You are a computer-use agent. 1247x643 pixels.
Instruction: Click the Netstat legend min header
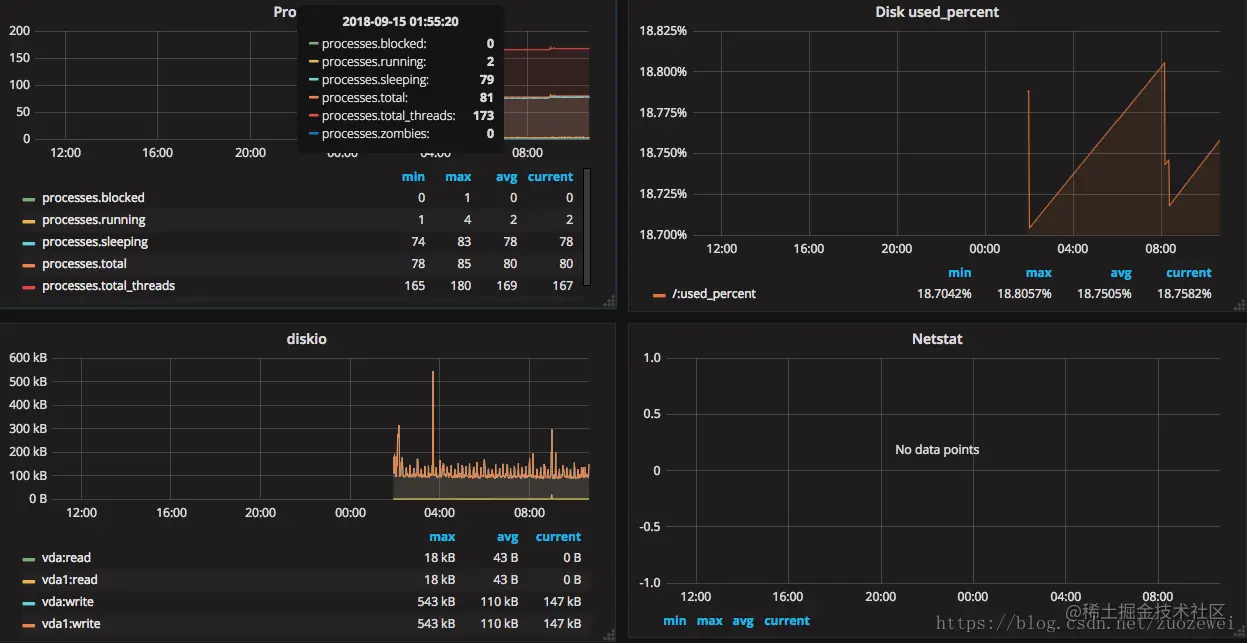point(675,621)
